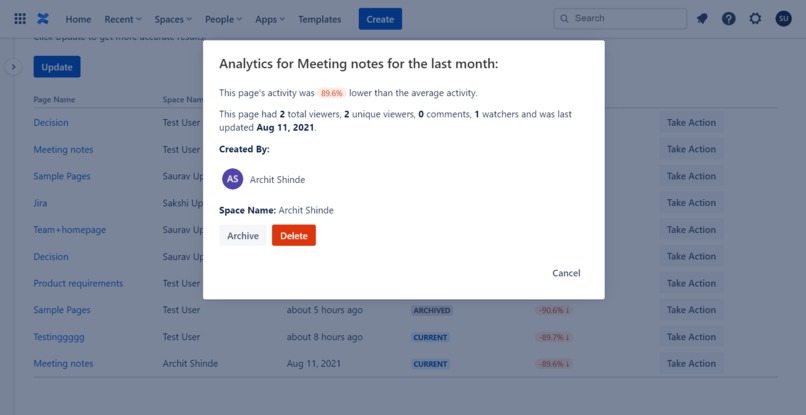Open the Testingggg page link
This screenshot has height=415, width=806.
pos(59,337)
